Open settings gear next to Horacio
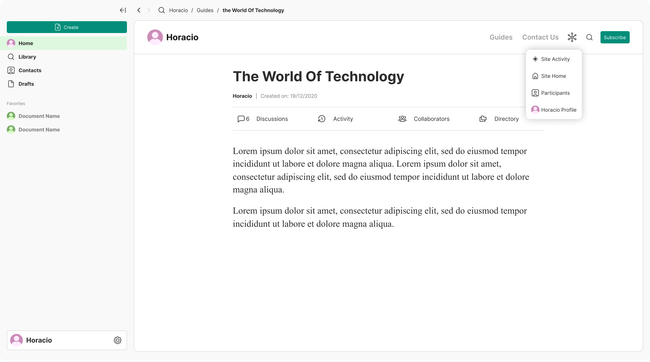 point(118,340)
